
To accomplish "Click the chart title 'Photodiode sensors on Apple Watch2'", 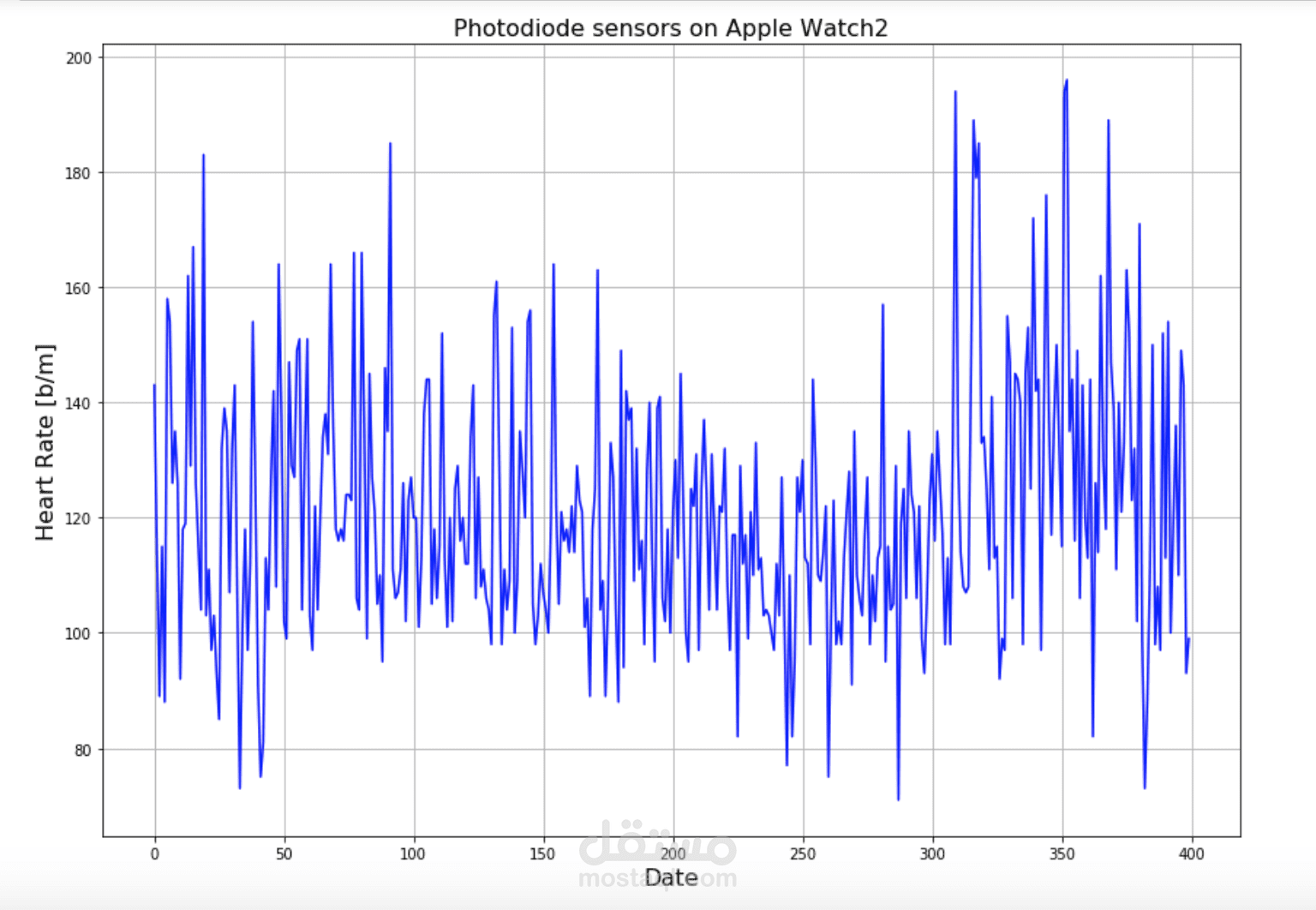I will [672, 28].
